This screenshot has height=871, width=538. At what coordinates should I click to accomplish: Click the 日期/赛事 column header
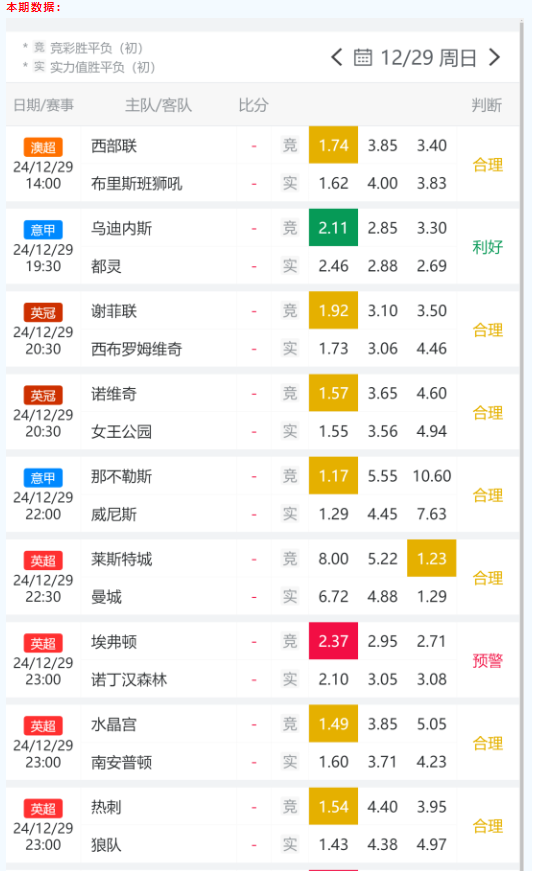(43, 105)
